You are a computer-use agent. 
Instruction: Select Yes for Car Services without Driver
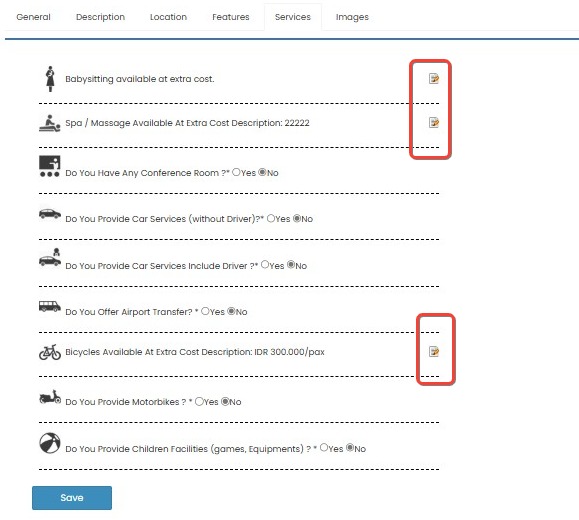pos(271,218)
